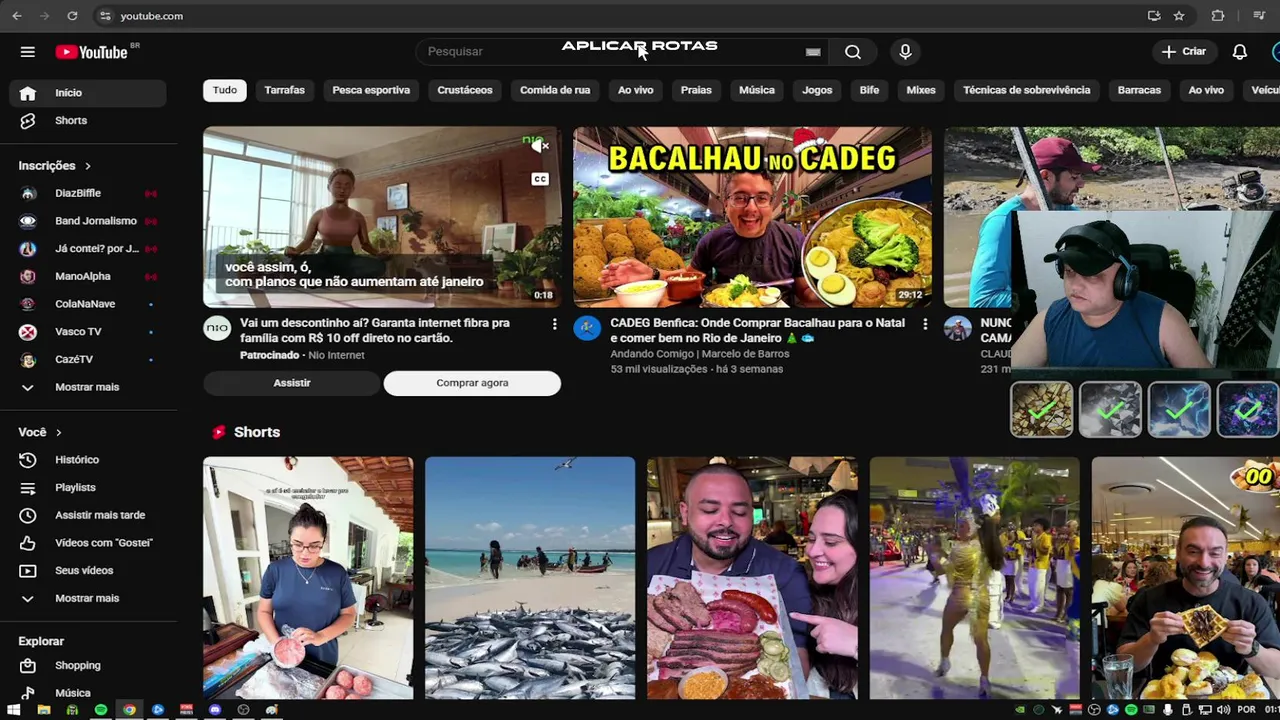
Task: Open Vídeos com "Gostei"
Action: point(88,543)
